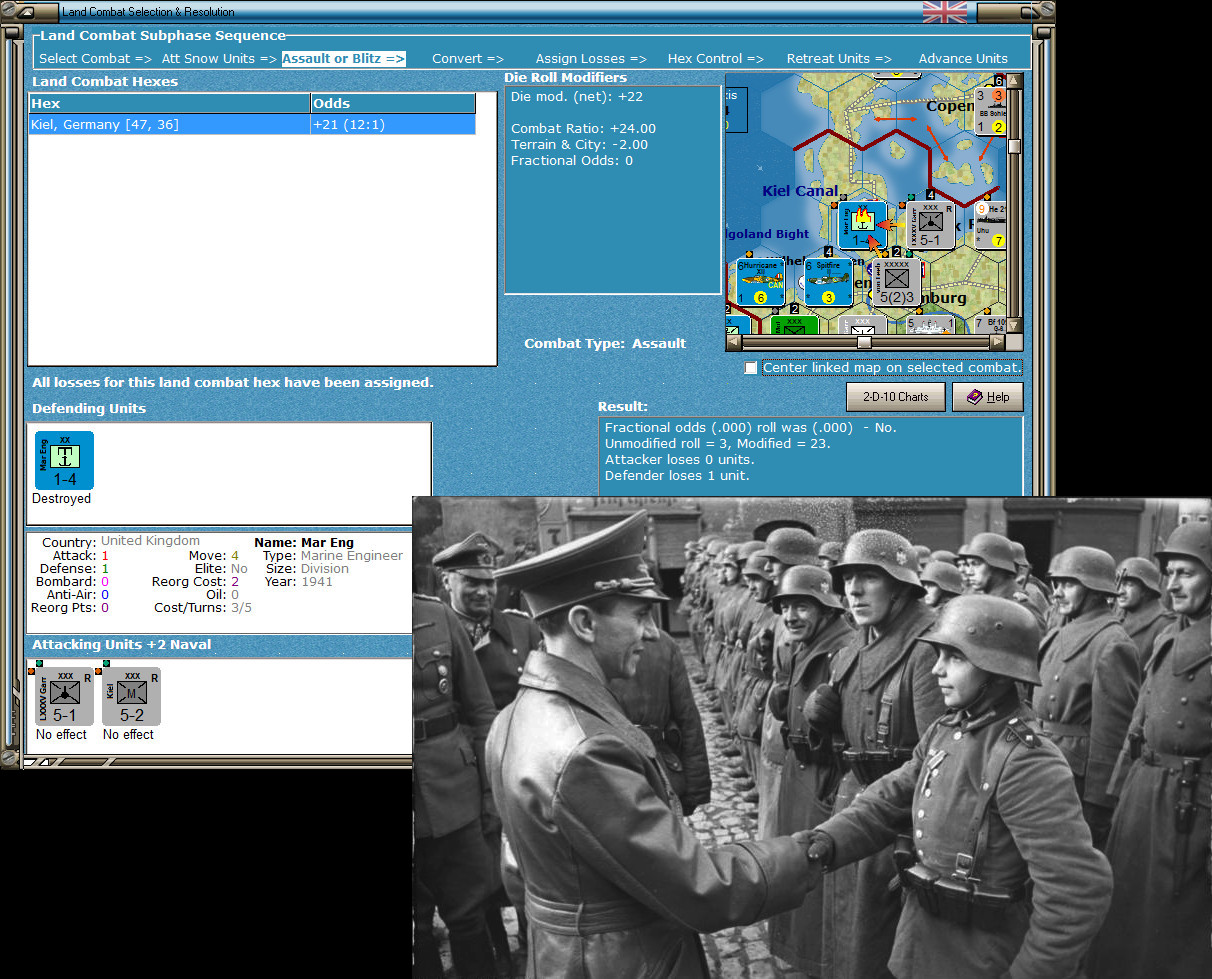Click the Help button

pyautogui.click(x=988, y=397)
